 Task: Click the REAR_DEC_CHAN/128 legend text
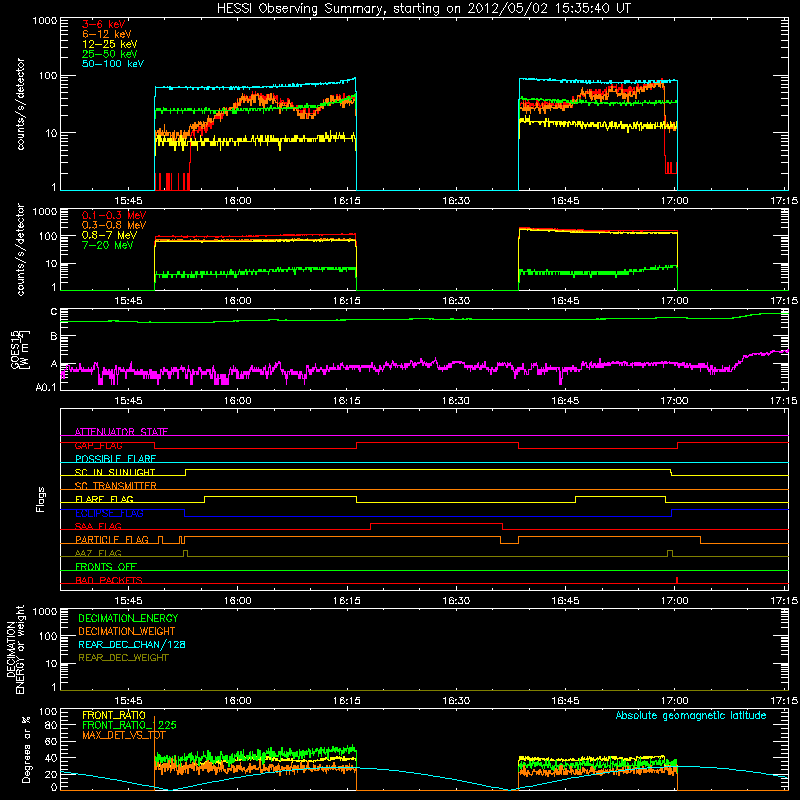(x=132, y=644)
